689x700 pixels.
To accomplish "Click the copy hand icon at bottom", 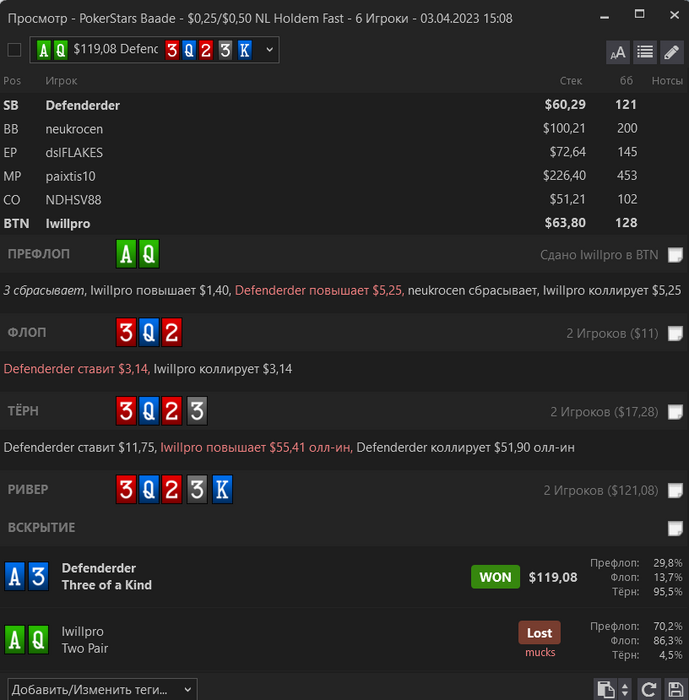I will click(x=605, y=689).
